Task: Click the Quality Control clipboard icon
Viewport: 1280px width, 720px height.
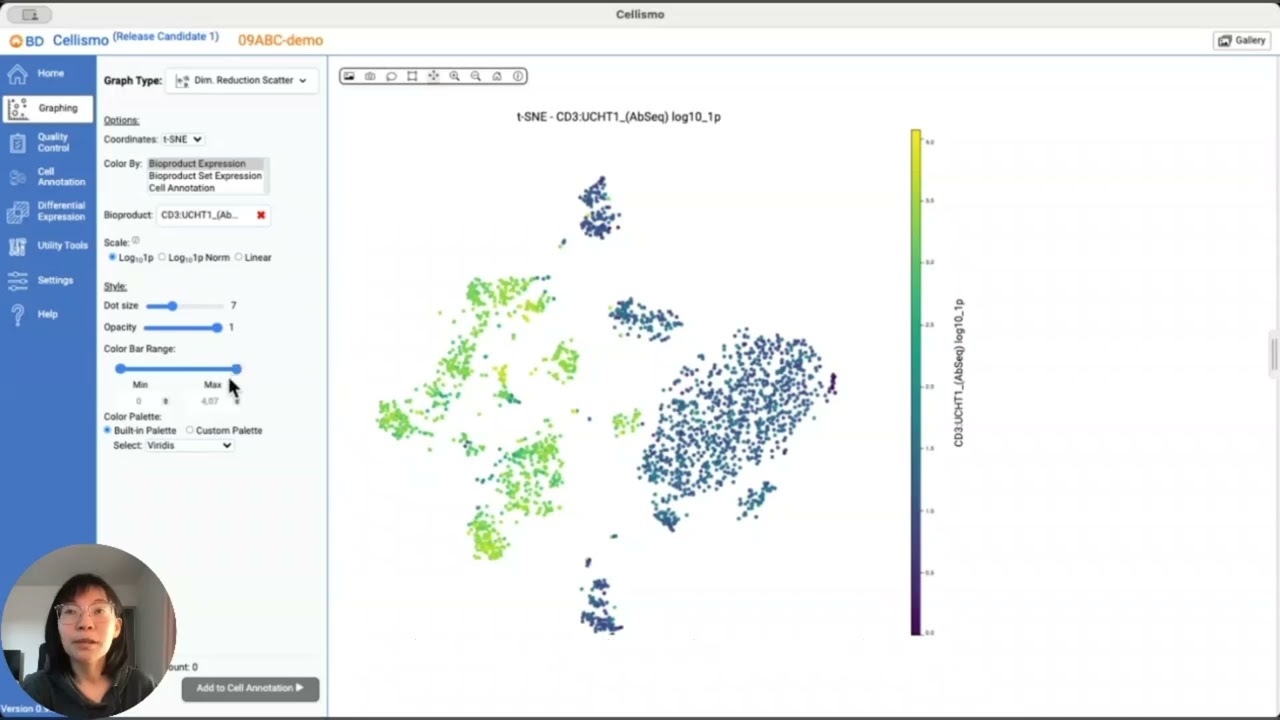Action: coord(17,143)
